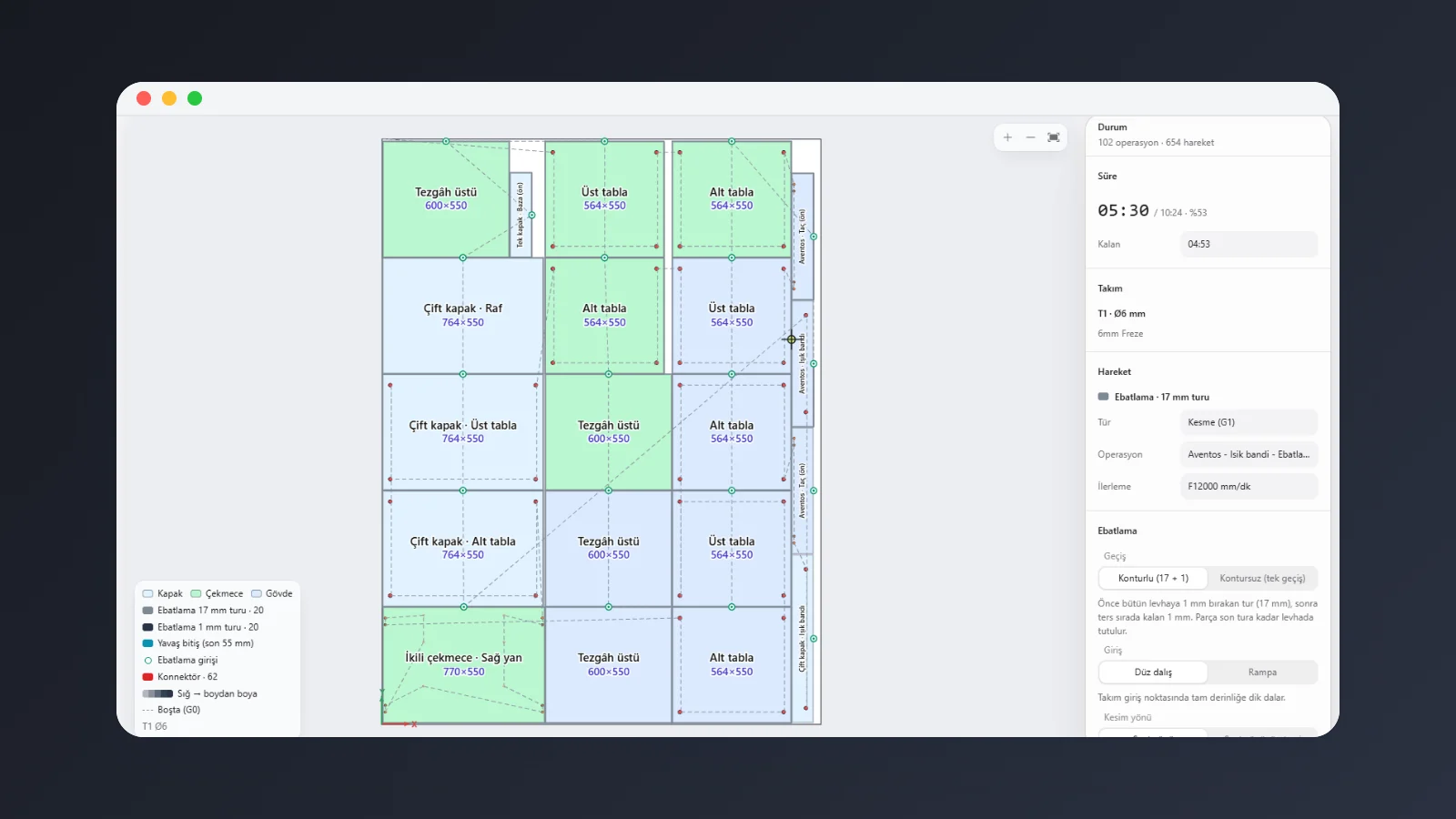Select the Tek kapak · Baza (ön) strip
The height and width of the screenshot is (819, 1456).
521,215
